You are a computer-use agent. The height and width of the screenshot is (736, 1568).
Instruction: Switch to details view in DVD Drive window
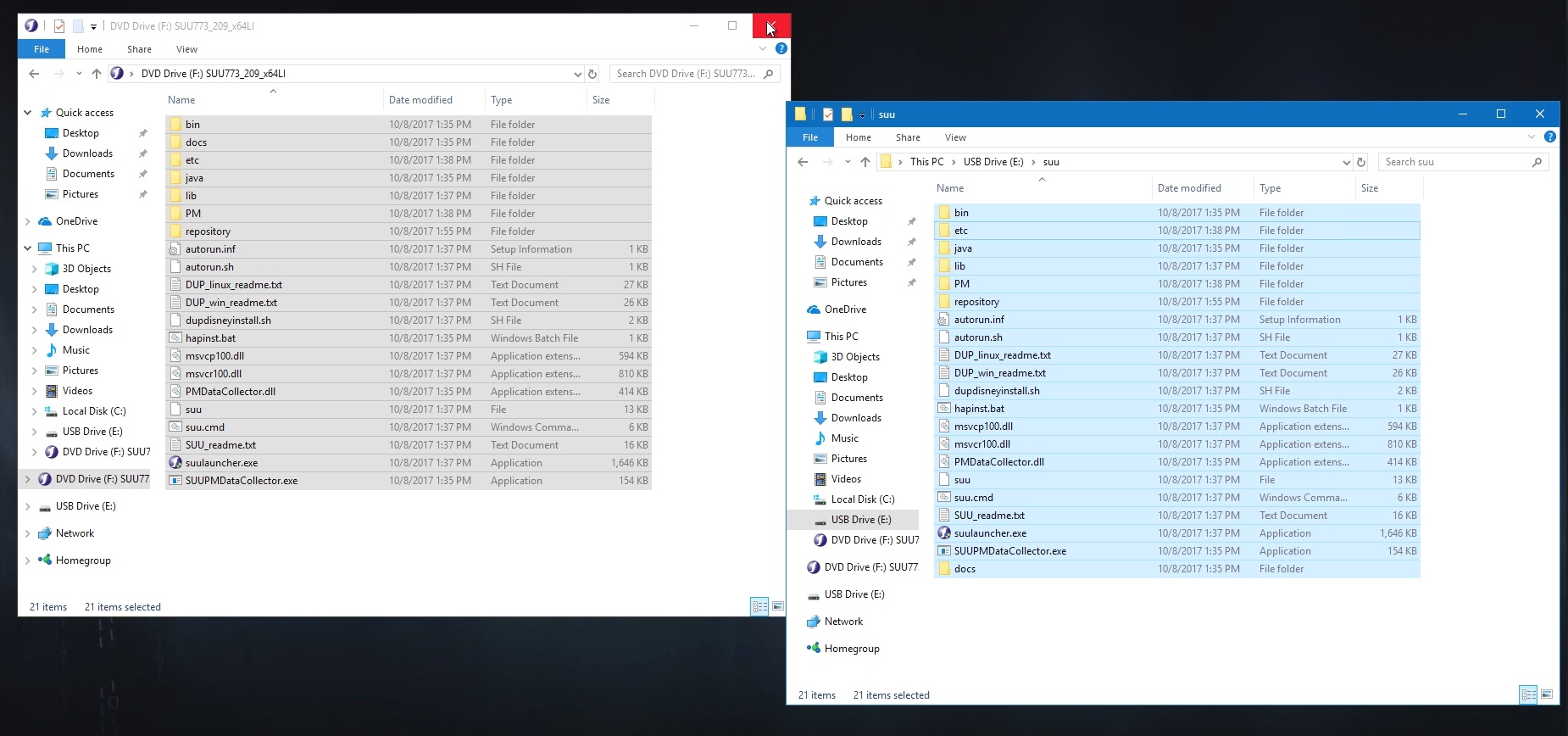pos(759,606)
